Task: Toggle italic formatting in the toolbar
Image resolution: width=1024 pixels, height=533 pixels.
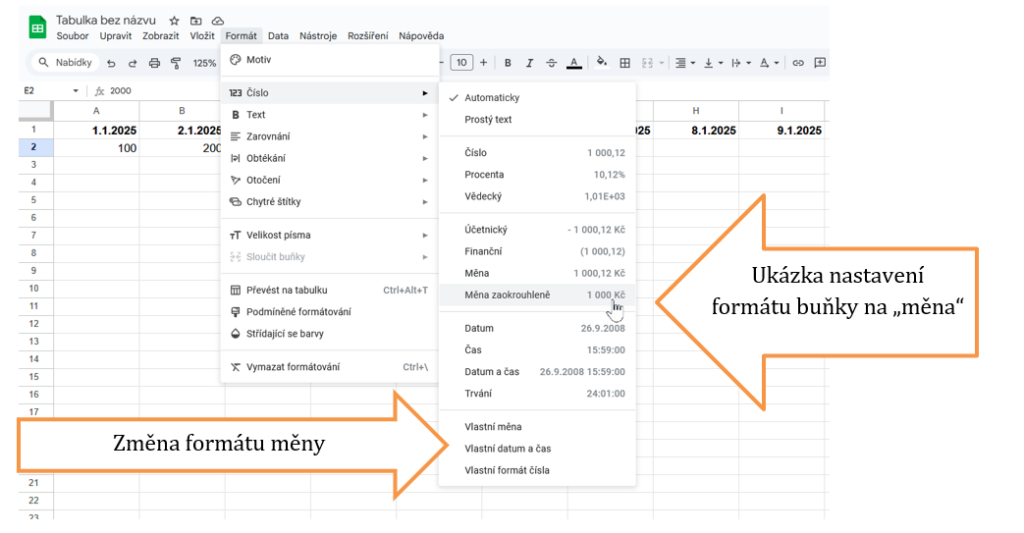Action: click(x=529, y=63)
